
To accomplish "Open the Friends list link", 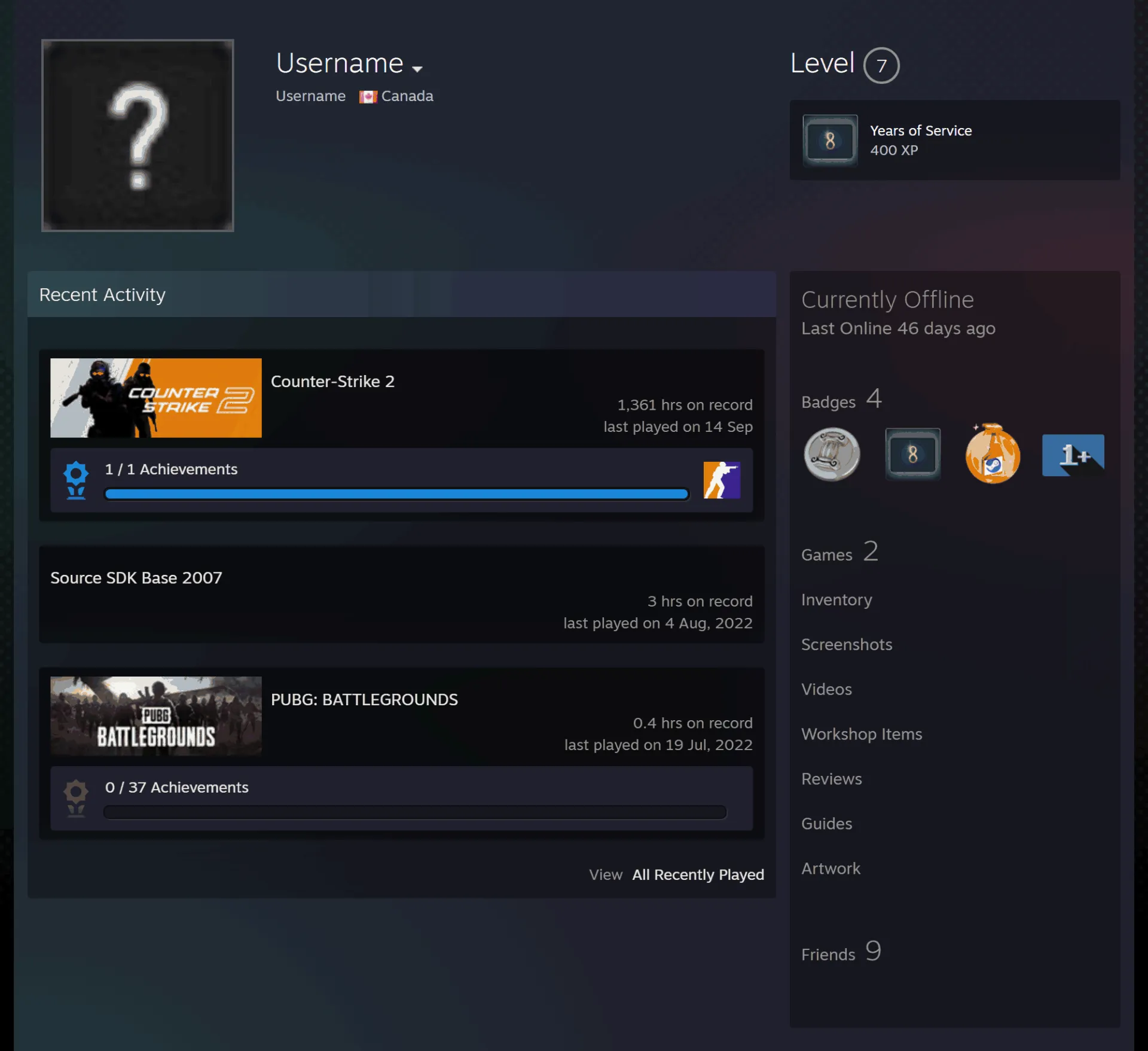I will pos(841,952).
